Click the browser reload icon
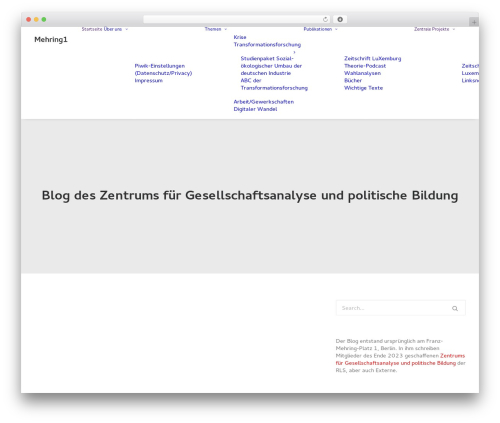Image resolution: width=500 pixels, height=423 pixels. point(325,19)
